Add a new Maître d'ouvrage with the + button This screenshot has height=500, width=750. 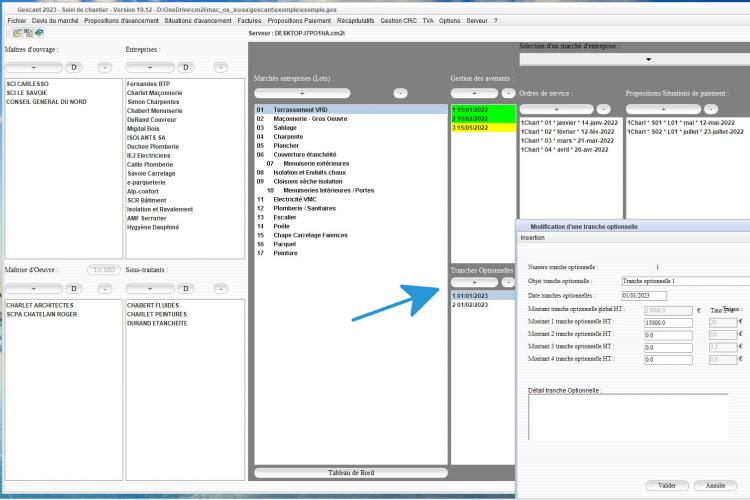tap(33, 67)
